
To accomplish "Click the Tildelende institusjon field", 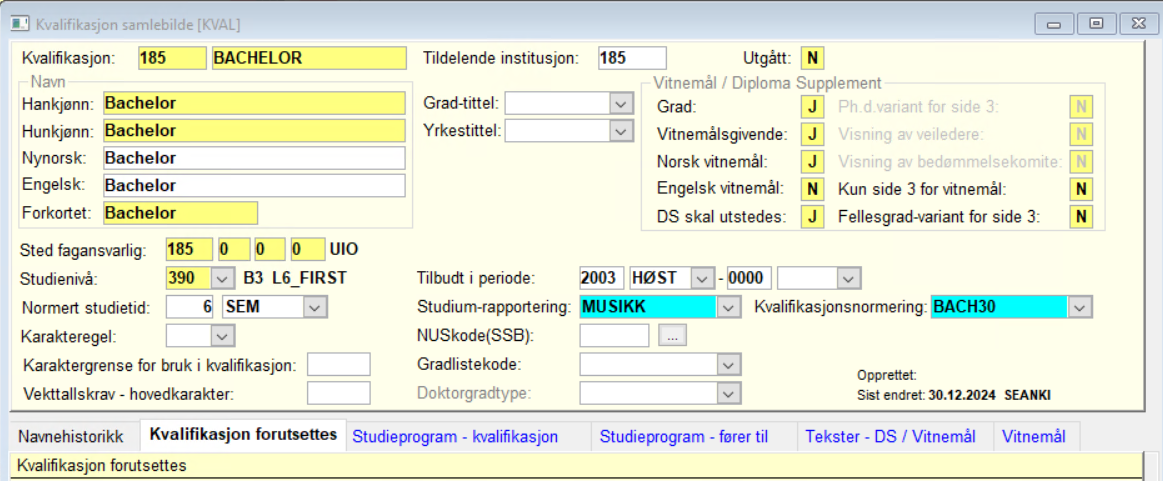I will [632, 58].
